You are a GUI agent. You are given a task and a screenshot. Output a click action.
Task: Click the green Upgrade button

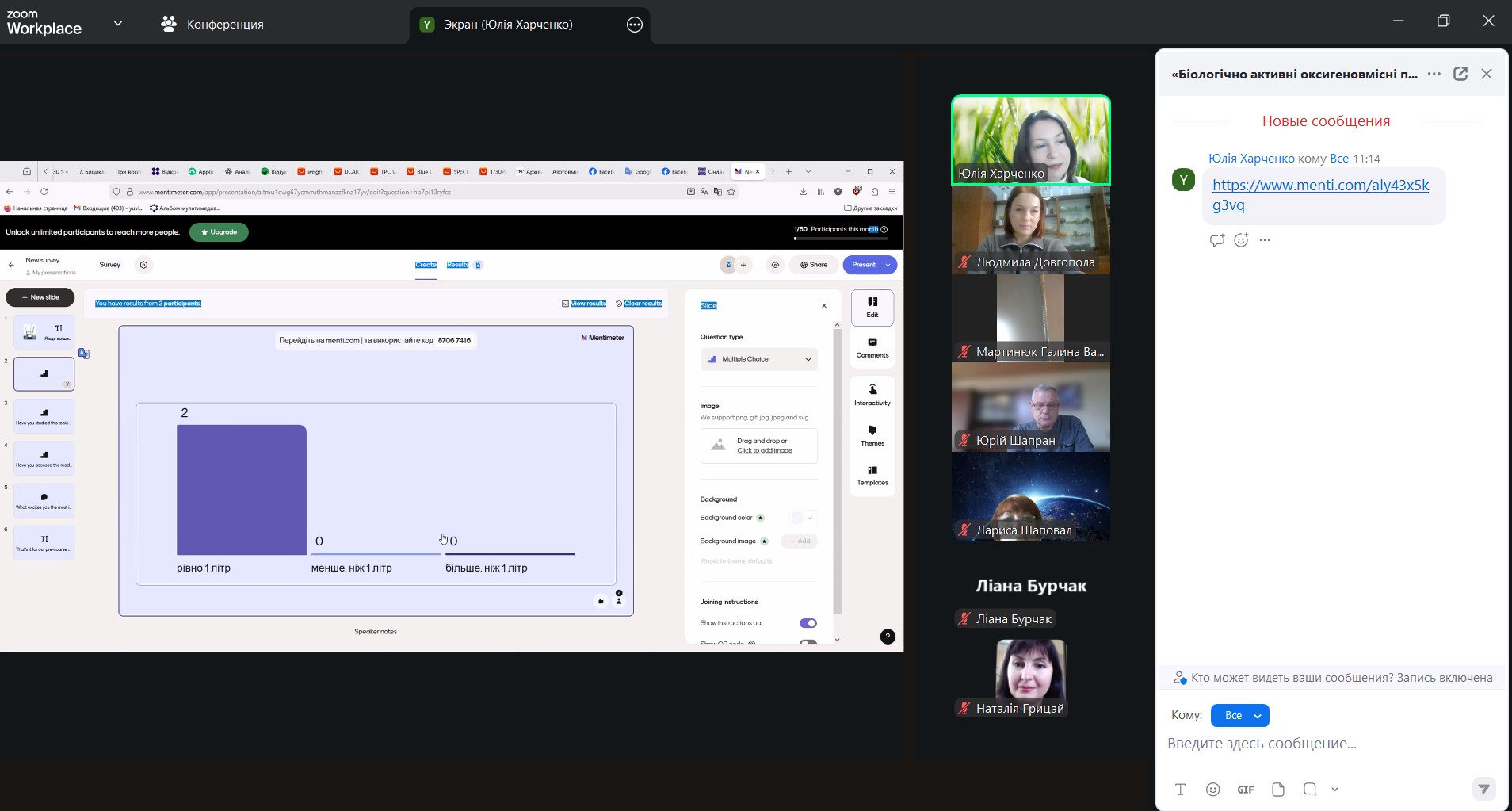click(x=219, y=232)
